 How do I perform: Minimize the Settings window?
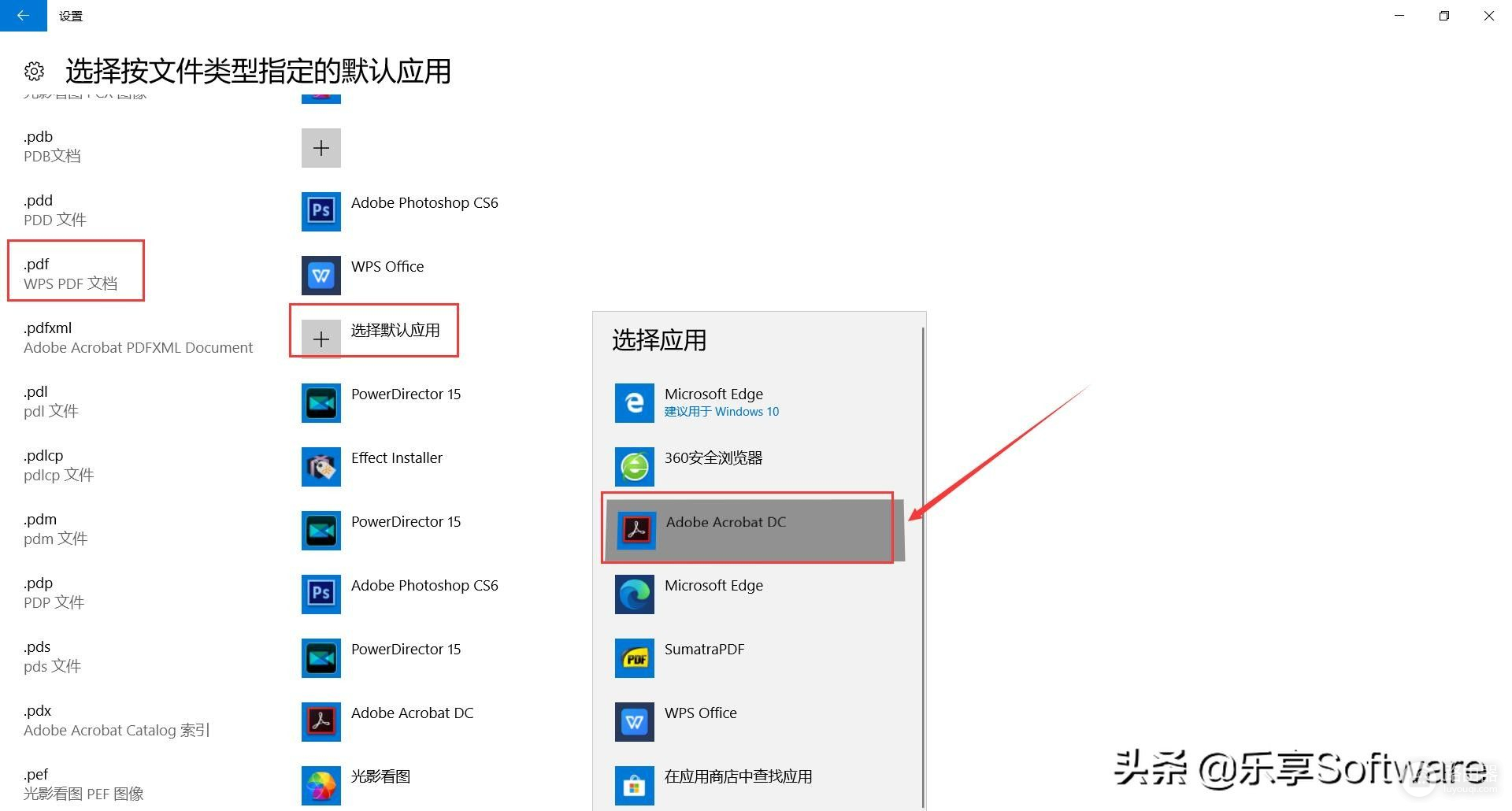pyautogui.click(x=1399, y=16)
